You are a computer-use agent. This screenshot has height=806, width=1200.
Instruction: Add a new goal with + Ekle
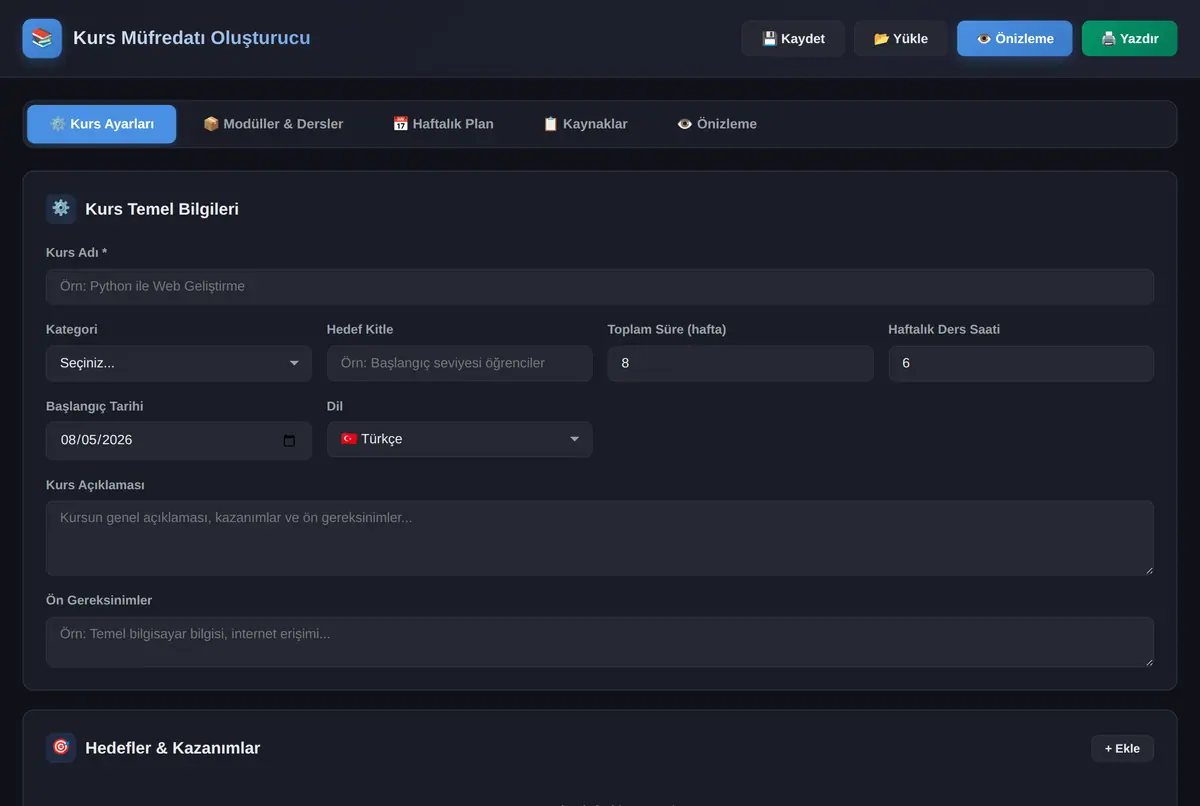point(1122,748)
